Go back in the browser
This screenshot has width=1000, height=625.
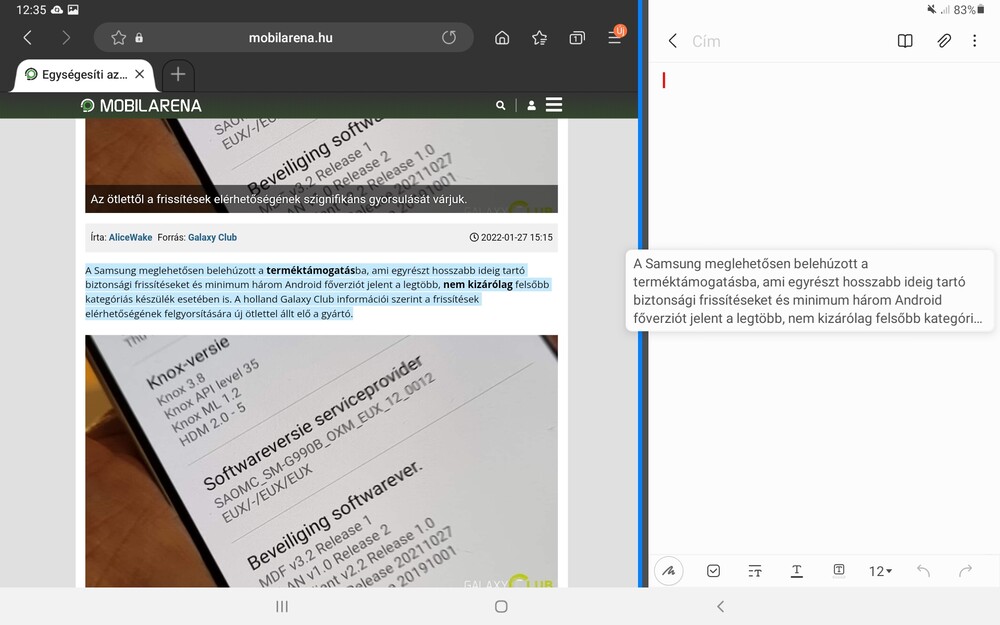(x=27, y=38)
